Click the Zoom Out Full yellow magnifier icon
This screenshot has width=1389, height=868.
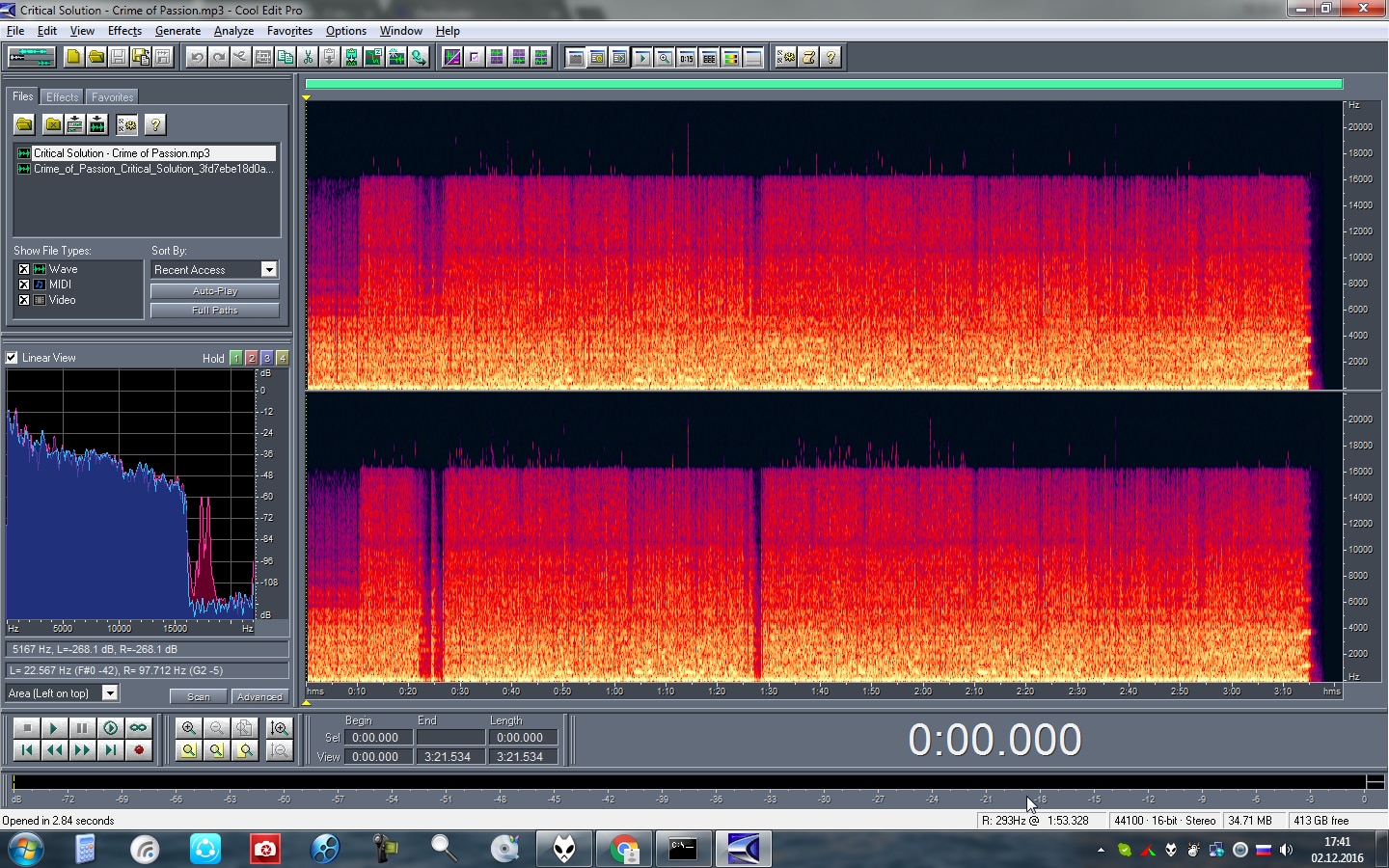point(189,750)
